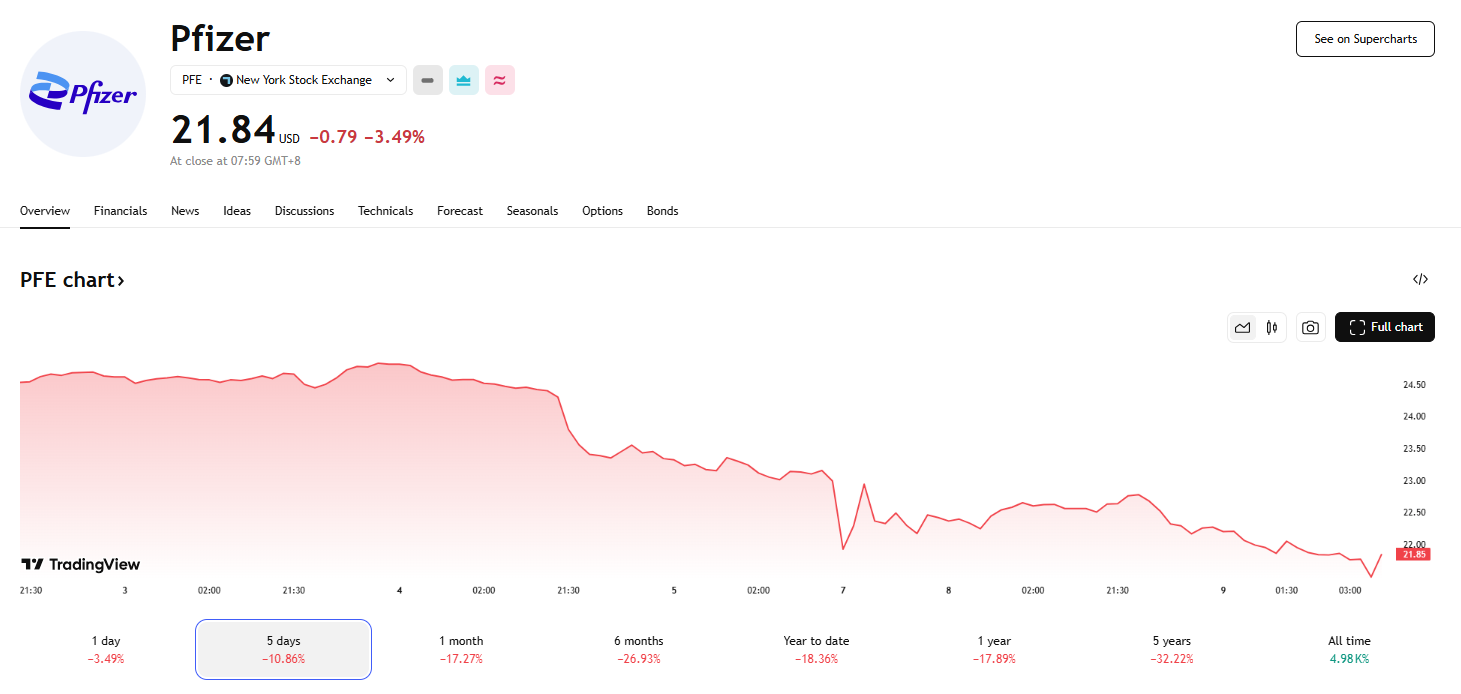Select the 1 day time range
This screenshot has width=1461, height=694.
coord(106,649)
